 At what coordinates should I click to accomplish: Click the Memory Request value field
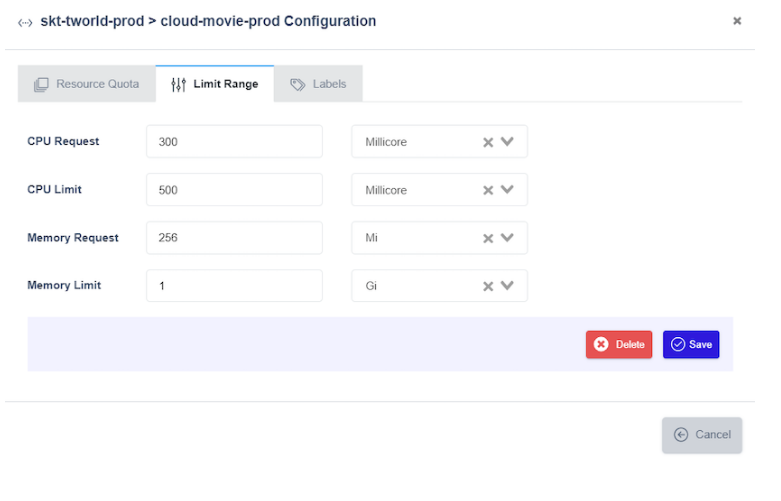[x=234, y=238]
